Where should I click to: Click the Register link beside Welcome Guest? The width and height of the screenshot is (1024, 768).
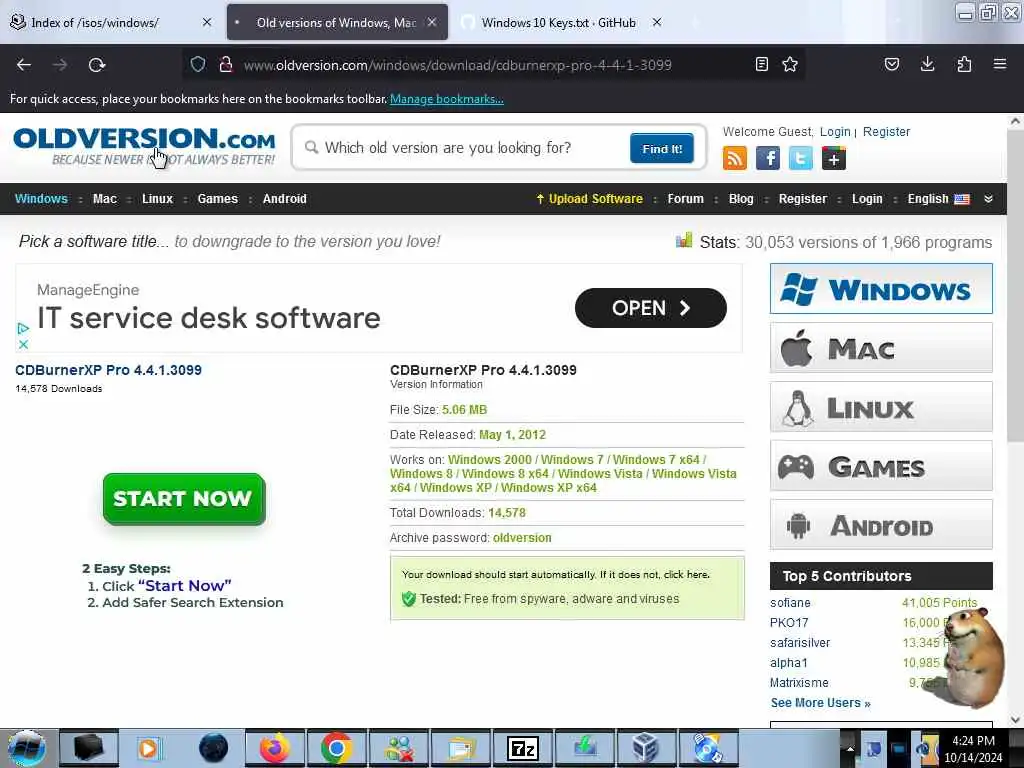(886, 131)
